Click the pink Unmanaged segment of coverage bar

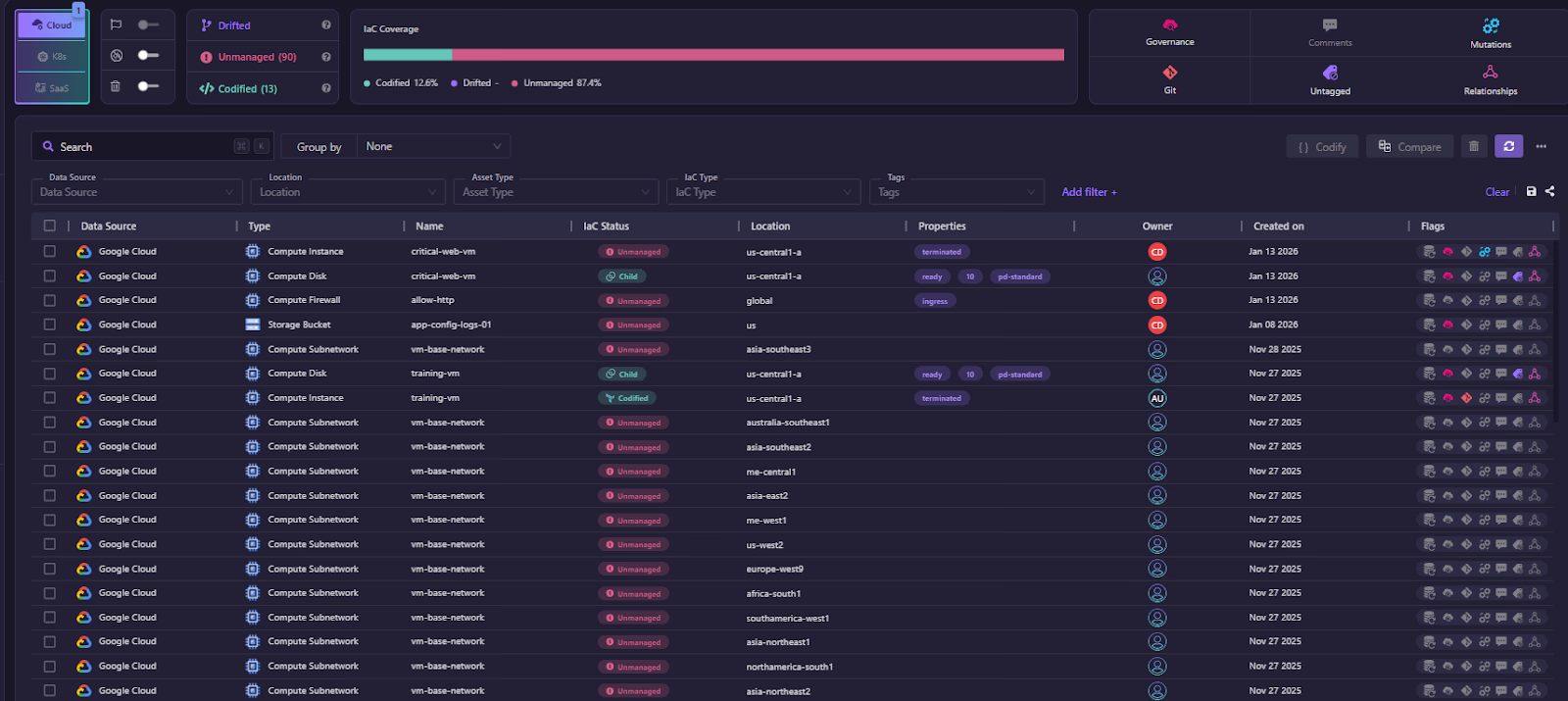click(x=758, y=55)
